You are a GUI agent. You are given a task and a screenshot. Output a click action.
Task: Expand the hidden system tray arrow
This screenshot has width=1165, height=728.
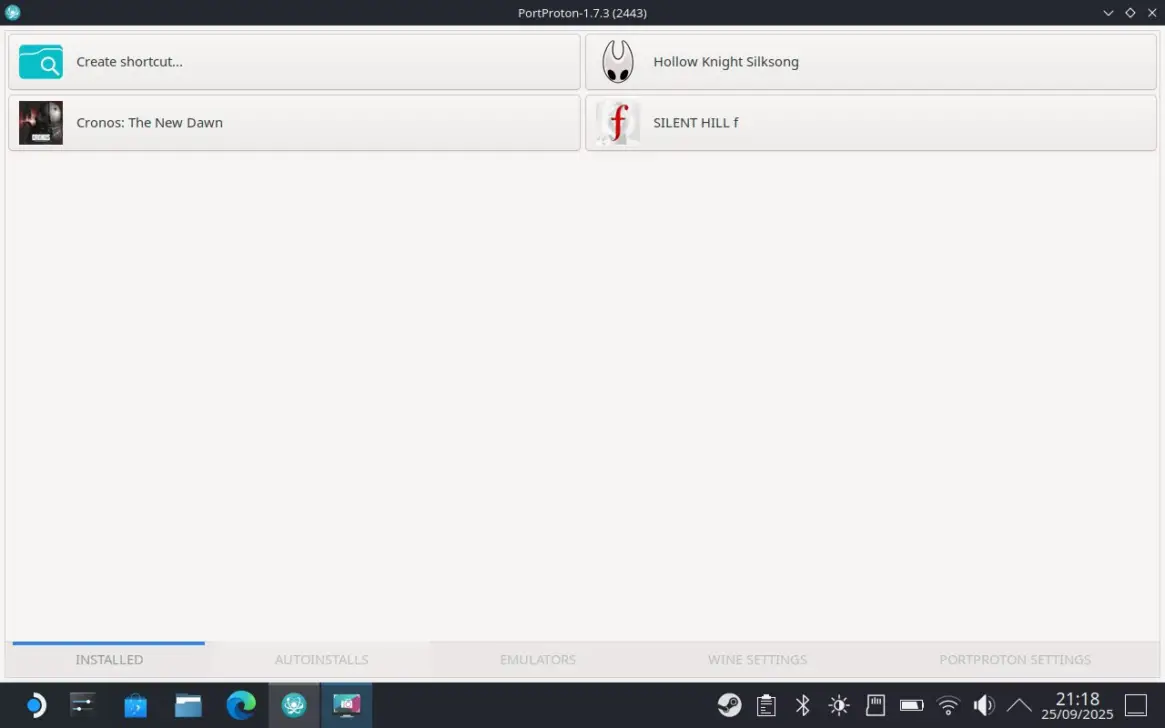tap(1019, 705)
